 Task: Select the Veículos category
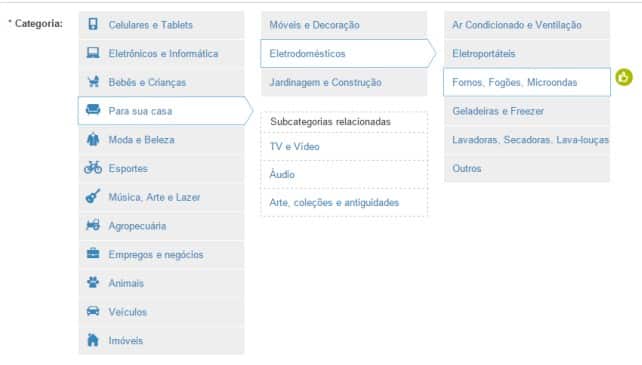coord(161,312)
